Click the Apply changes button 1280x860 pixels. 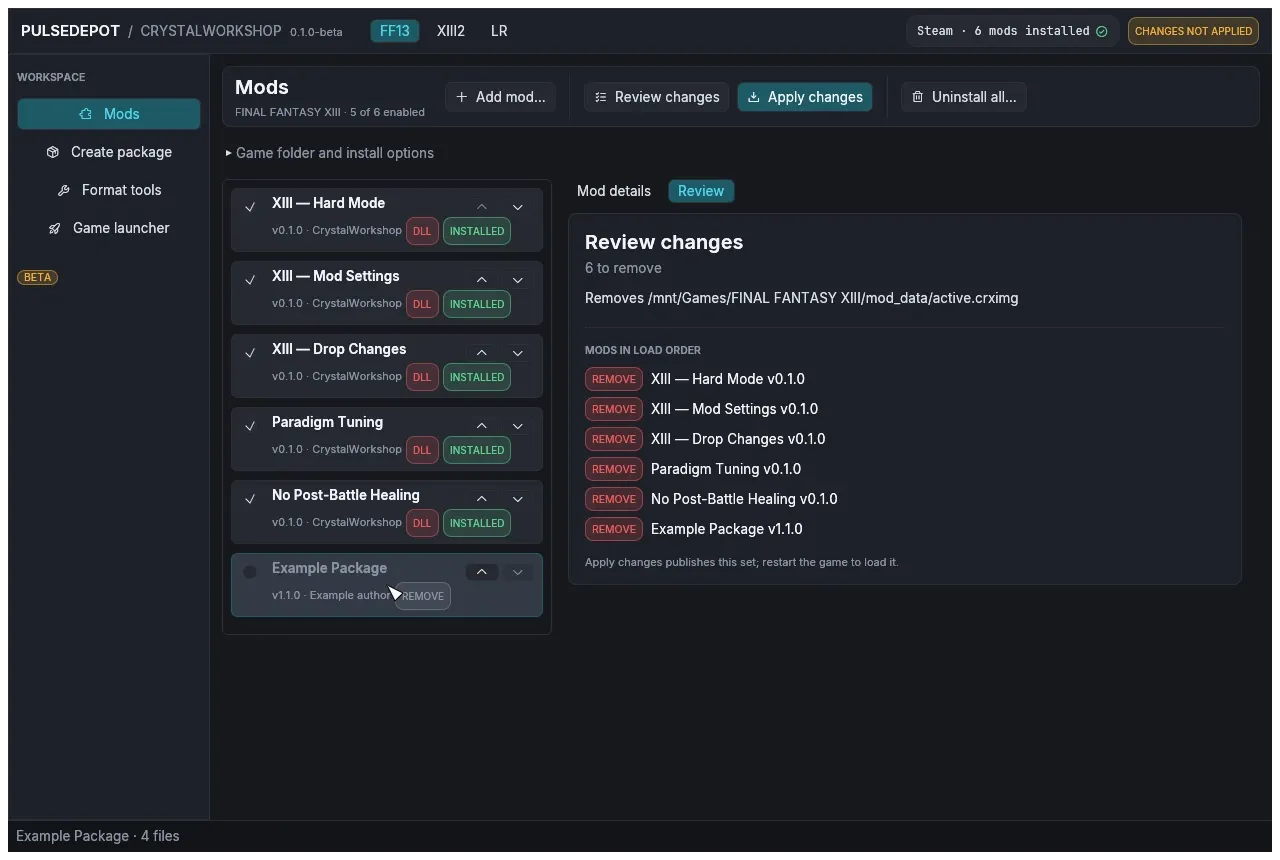805,97
